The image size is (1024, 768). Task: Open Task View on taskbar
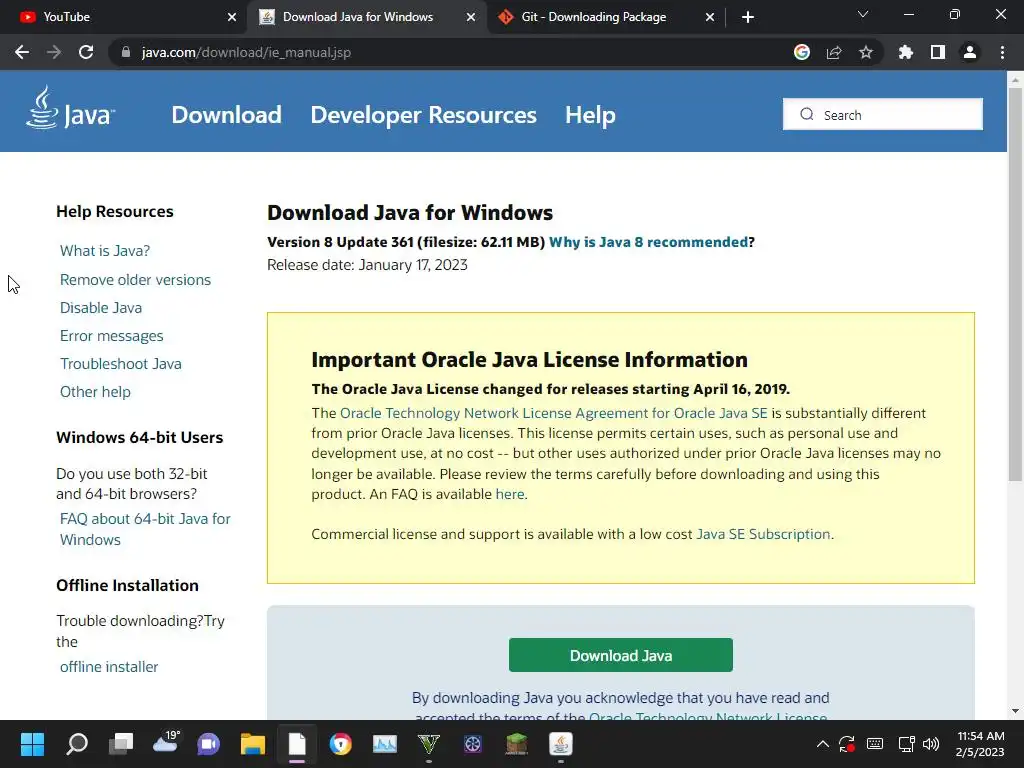(121, 744)
